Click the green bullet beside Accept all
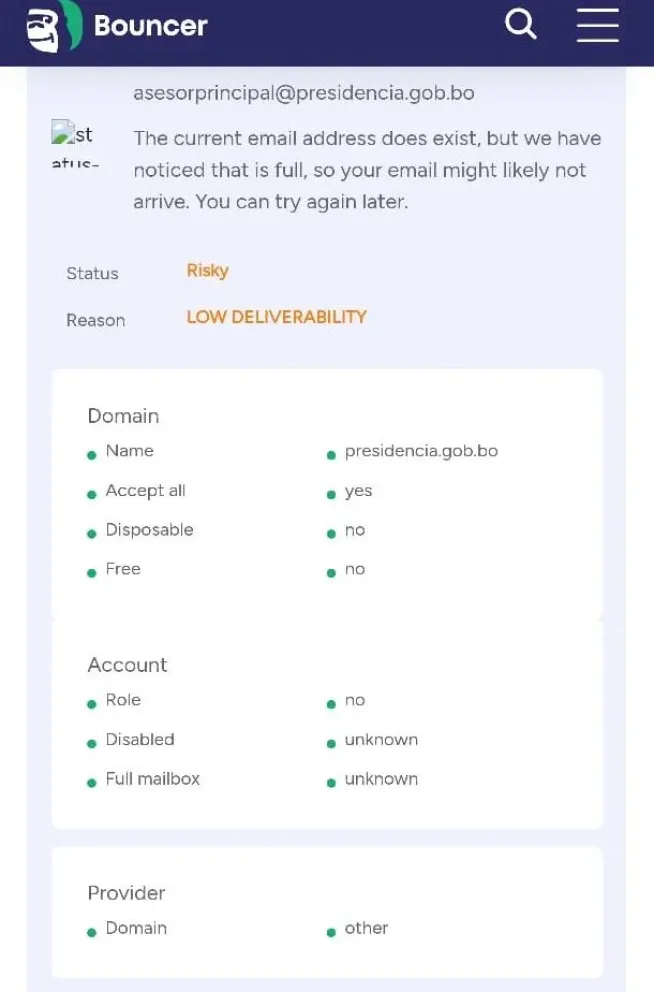The height and width of the screenshot is (992, 654). click(x=92, y=494)
